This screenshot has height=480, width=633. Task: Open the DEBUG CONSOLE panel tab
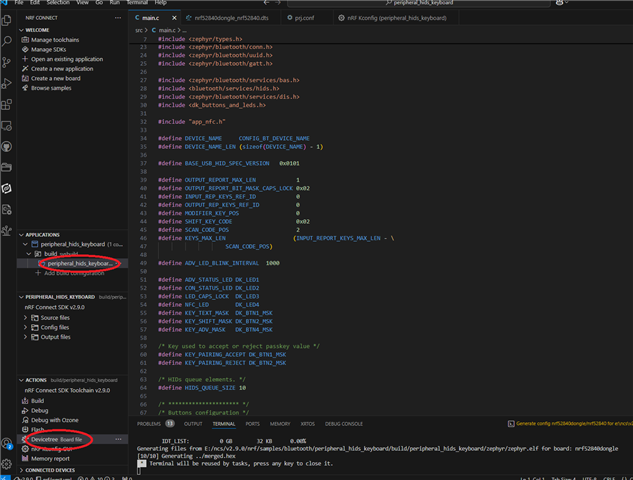(344, 424)
